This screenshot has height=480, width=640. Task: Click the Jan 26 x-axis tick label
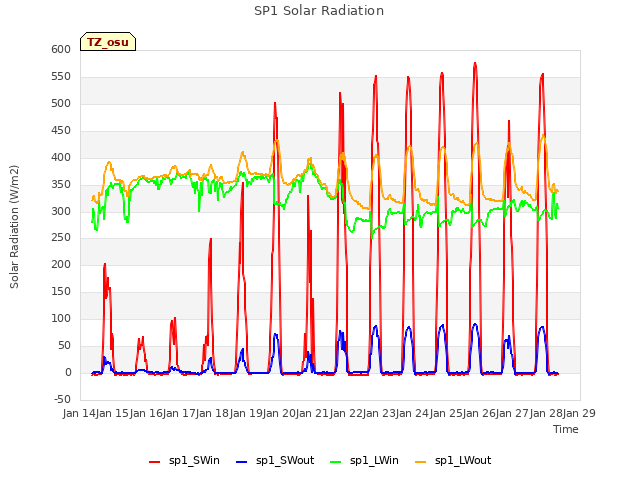pyautogui.click(x=479, y=413)
